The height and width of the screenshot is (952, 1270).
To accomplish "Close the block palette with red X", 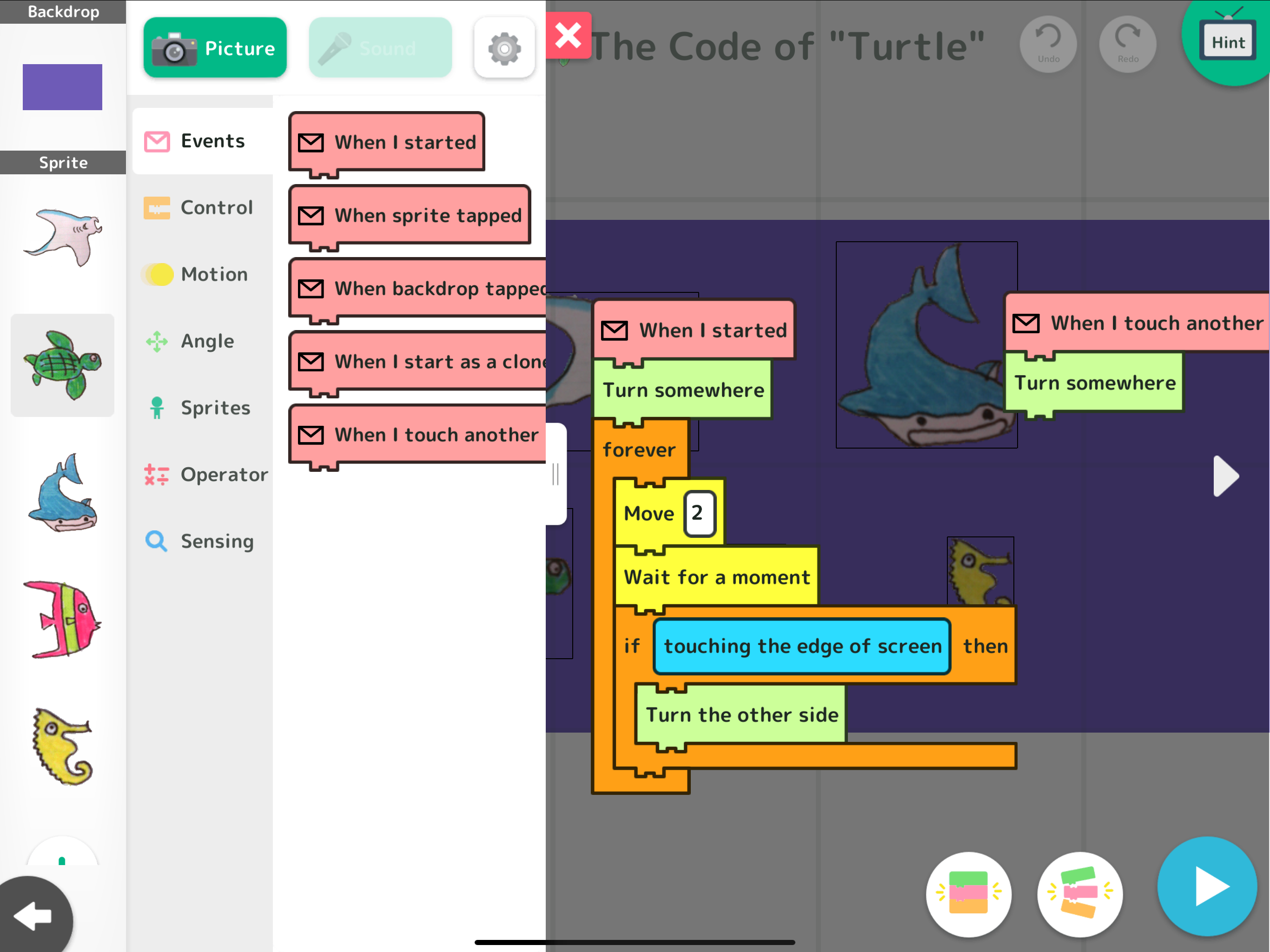I will pos(568,36).
